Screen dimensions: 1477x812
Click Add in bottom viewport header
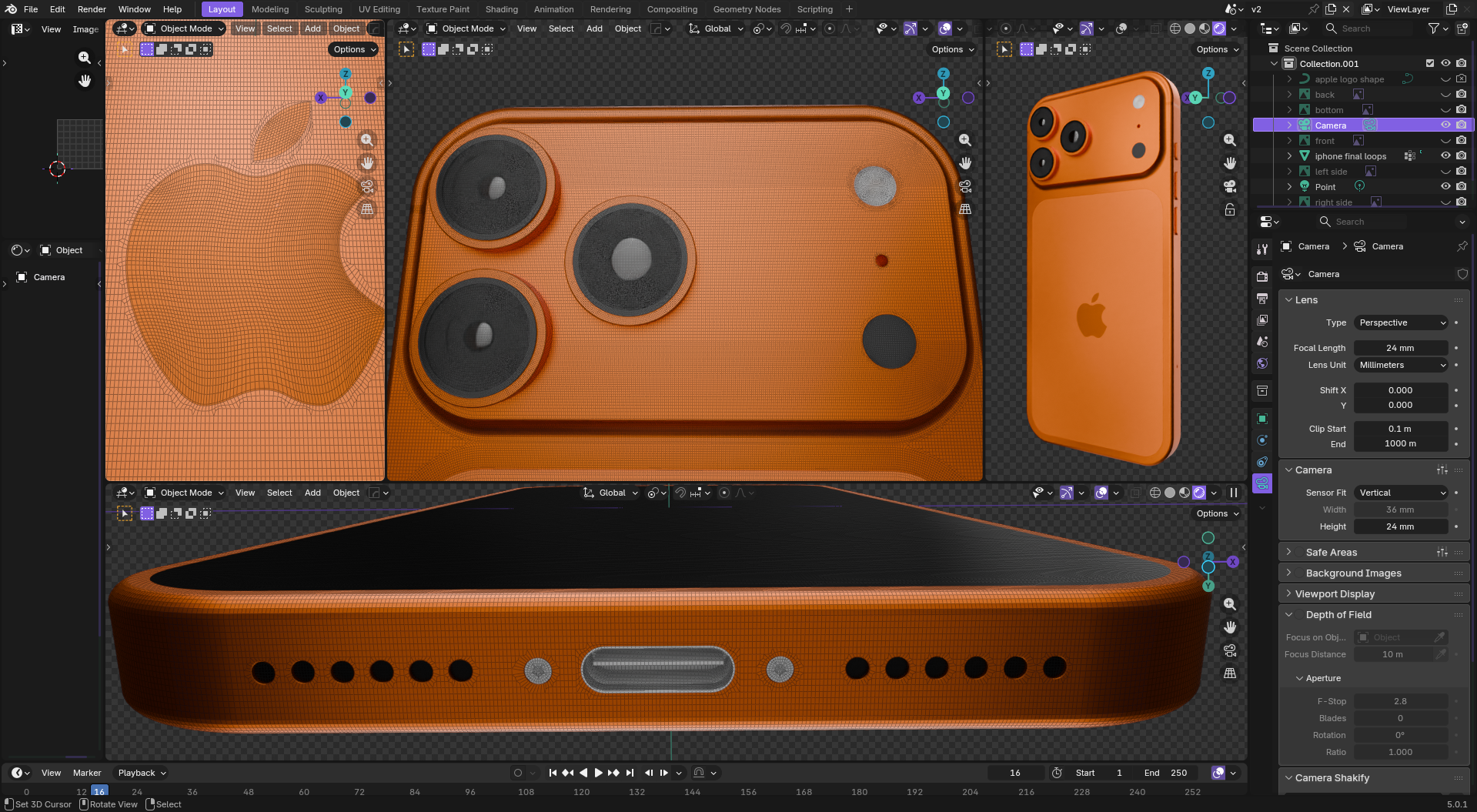point(312,493)
